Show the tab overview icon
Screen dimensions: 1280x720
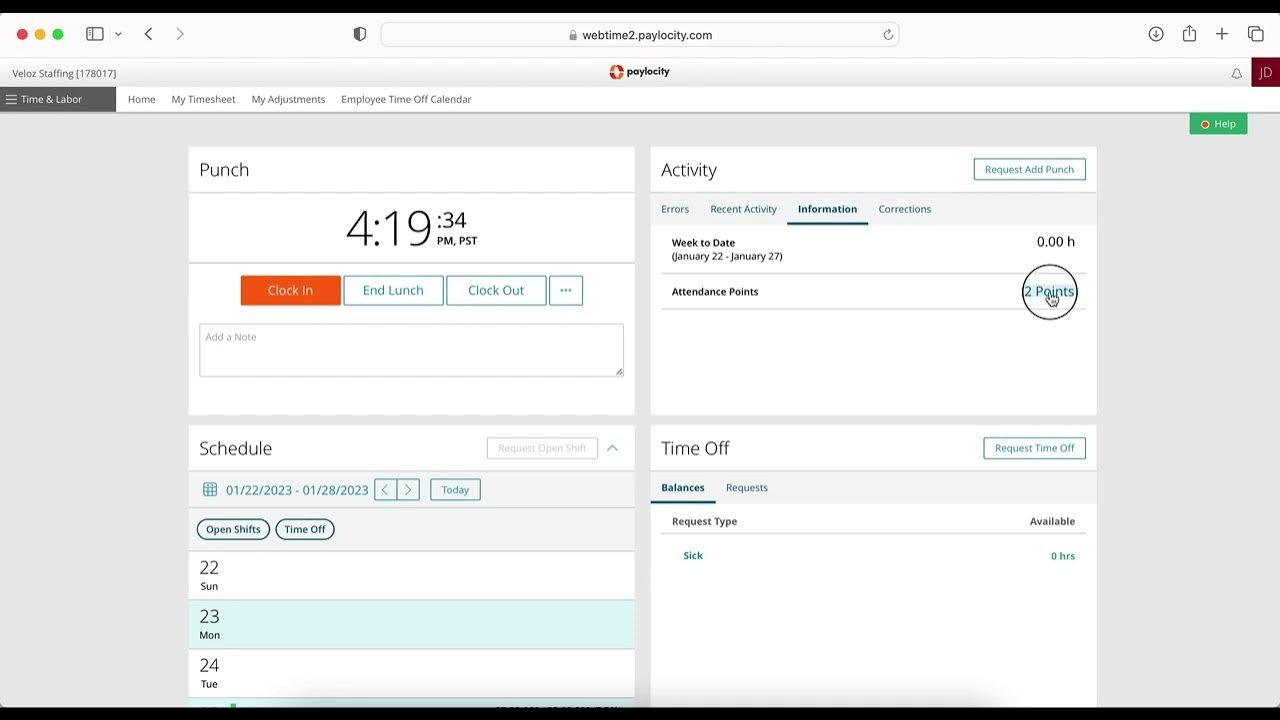(1256, 34)
